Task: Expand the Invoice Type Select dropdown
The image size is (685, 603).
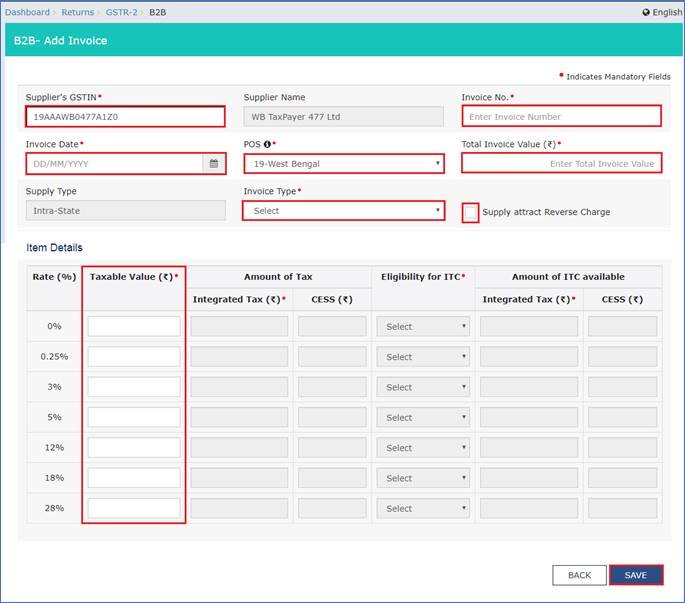Action: click(x=343, y=211)
